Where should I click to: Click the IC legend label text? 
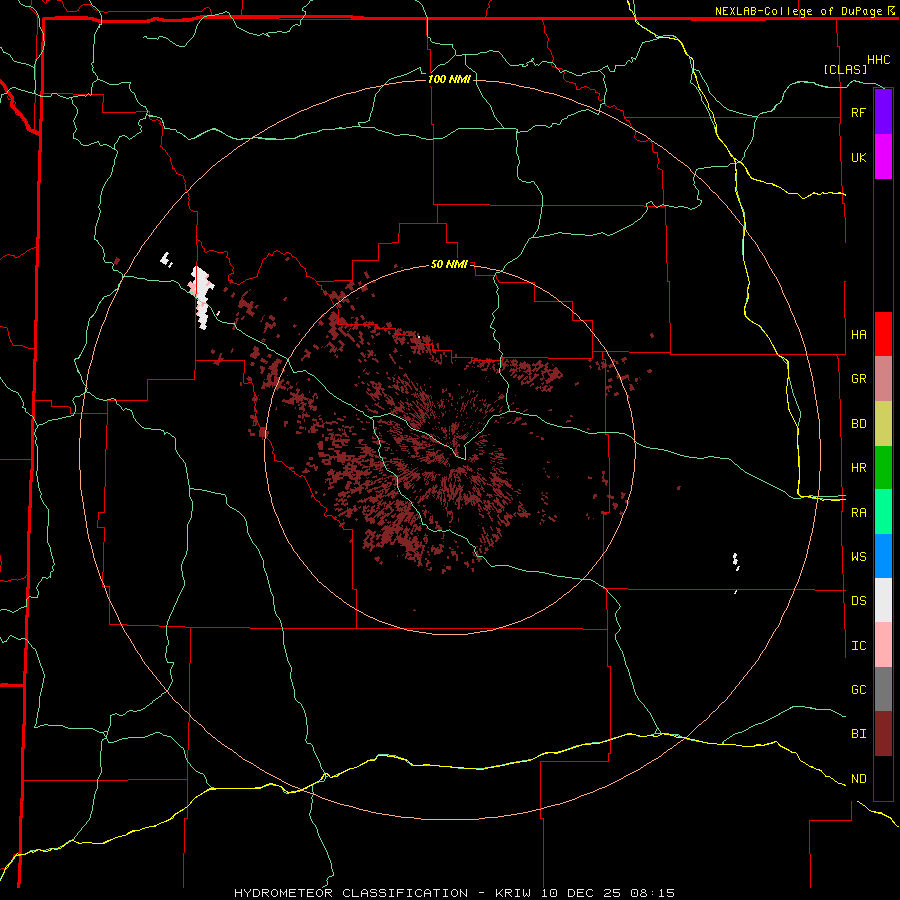point(858,646)
